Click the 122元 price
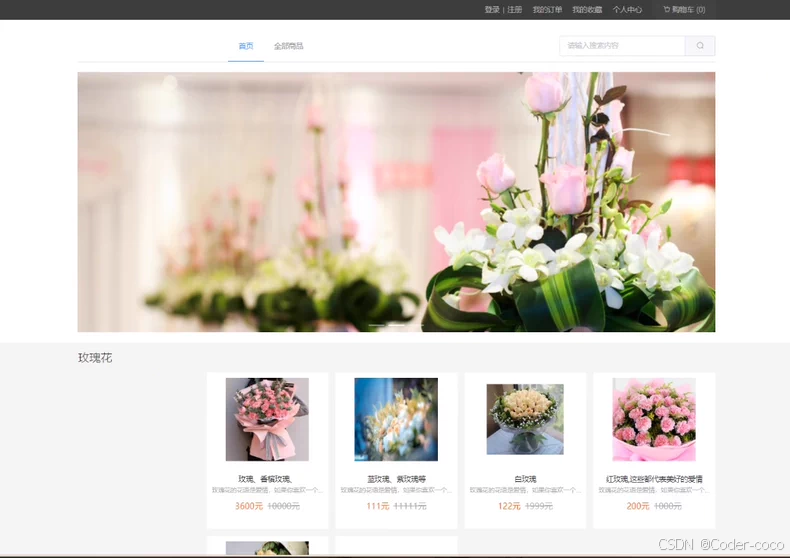 (x=509, y=506)
